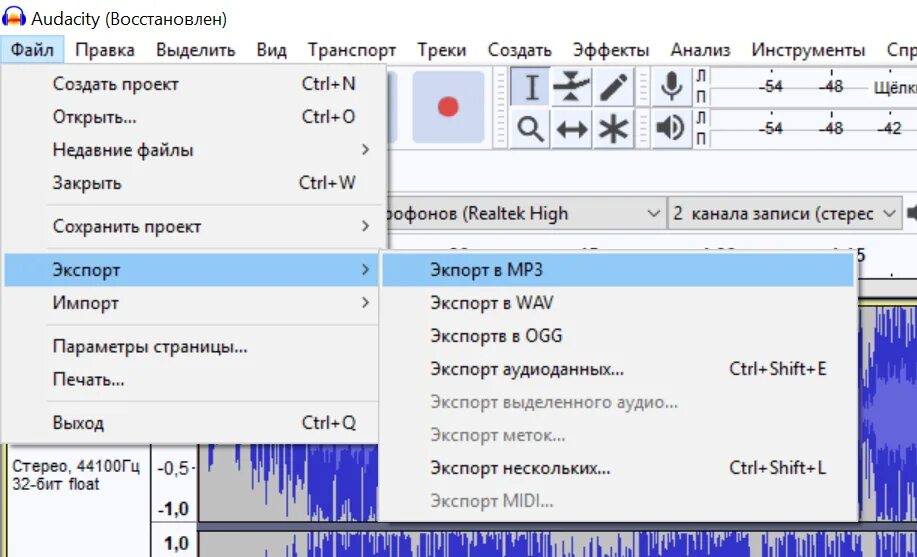Select the Zoom magnifier tool
This screenshot has width=917, height=557.
[x=530, y=129]
